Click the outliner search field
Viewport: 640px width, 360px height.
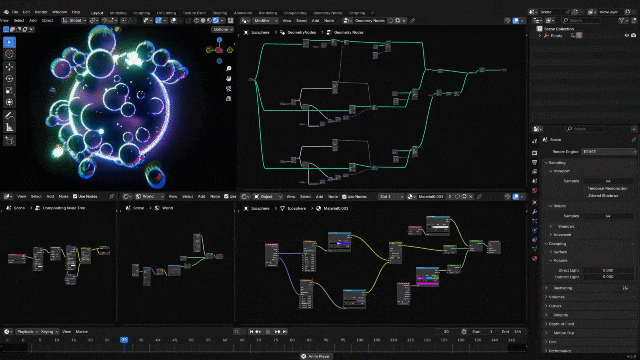(582, 20)
